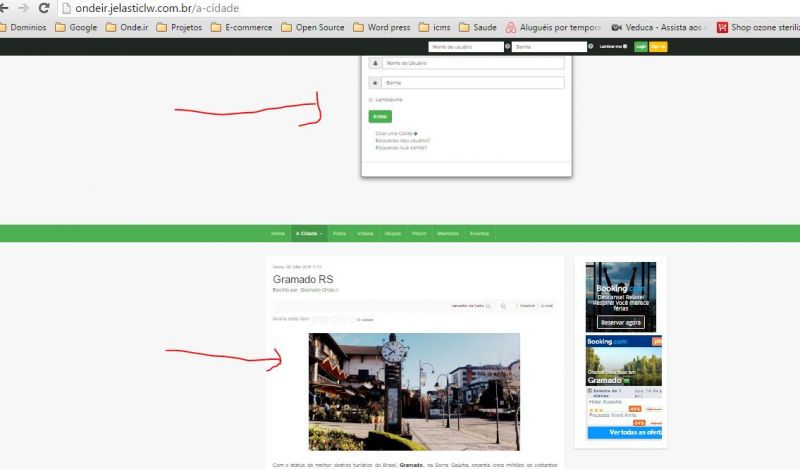The width and height of the screenshot is (800, 469).
Task: Click the decrease font size icon
Action: pos(488,306)
